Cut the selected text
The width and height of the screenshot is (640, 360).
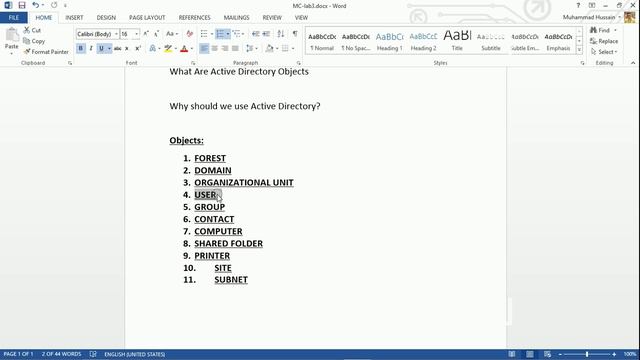click(x=32, y=30)
